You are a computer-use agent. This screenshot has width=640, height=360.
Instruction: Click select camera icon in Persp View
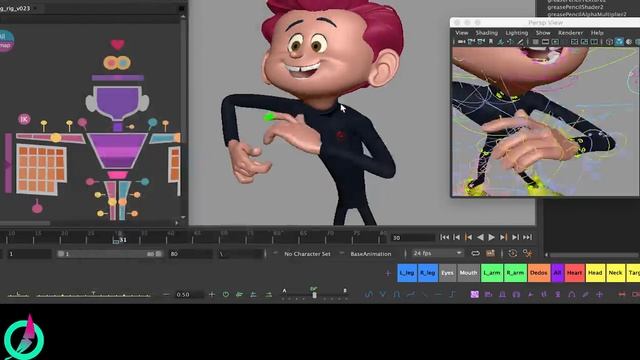(462, 42)
